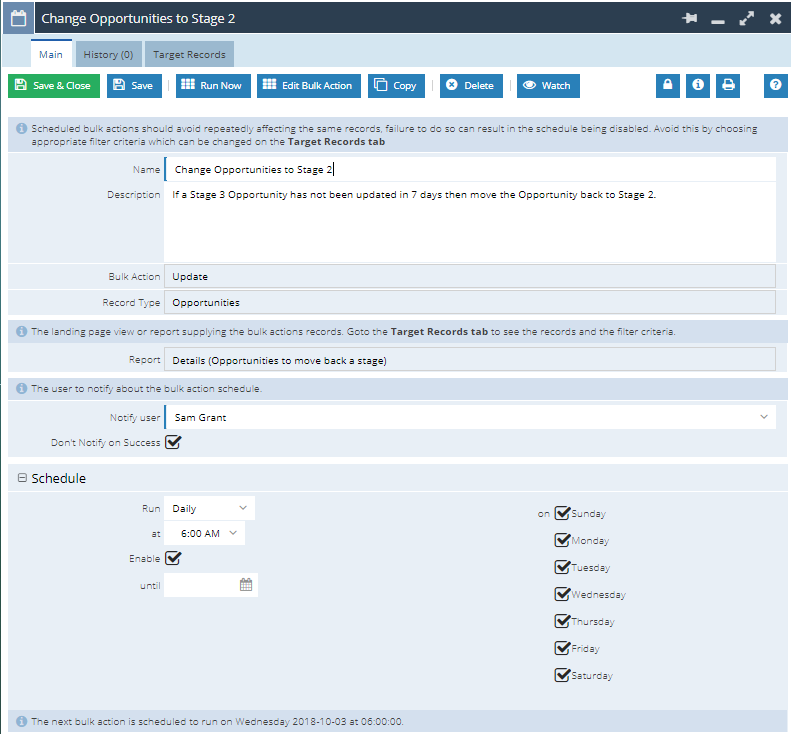Open the Target Records tab
Screen dimensions: 791x734
(189, 54)
